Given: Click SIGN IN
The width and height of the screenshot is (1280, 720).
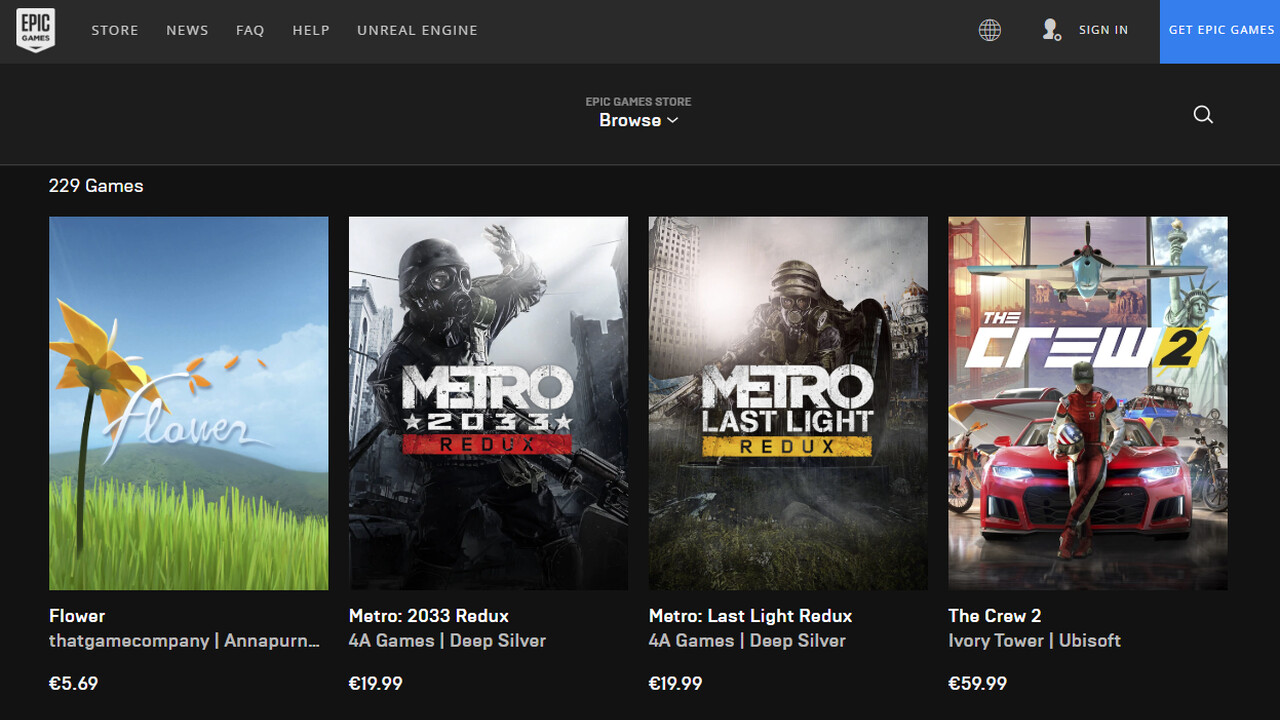Looking at the screenshot, I should pyautogui.click(x=1103, y=30).
